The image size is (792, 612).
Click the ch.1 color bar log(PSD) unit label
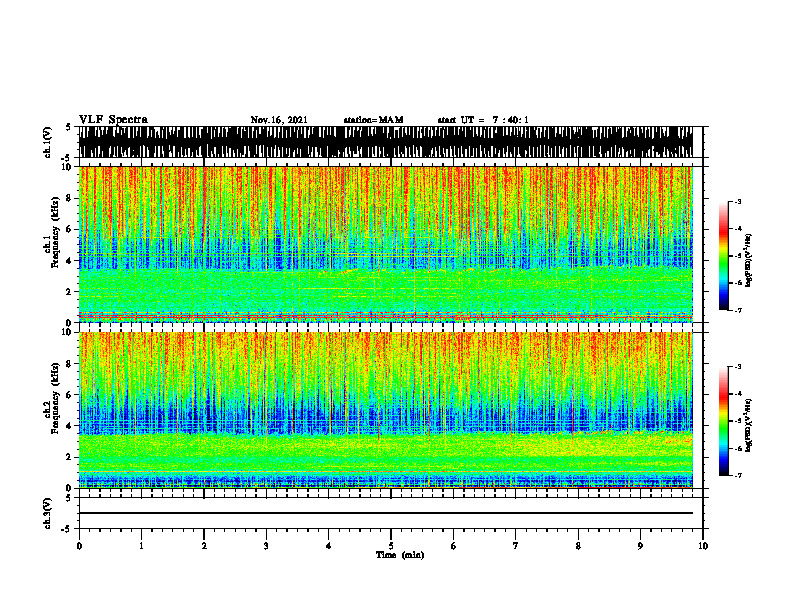tap(749, 260)
